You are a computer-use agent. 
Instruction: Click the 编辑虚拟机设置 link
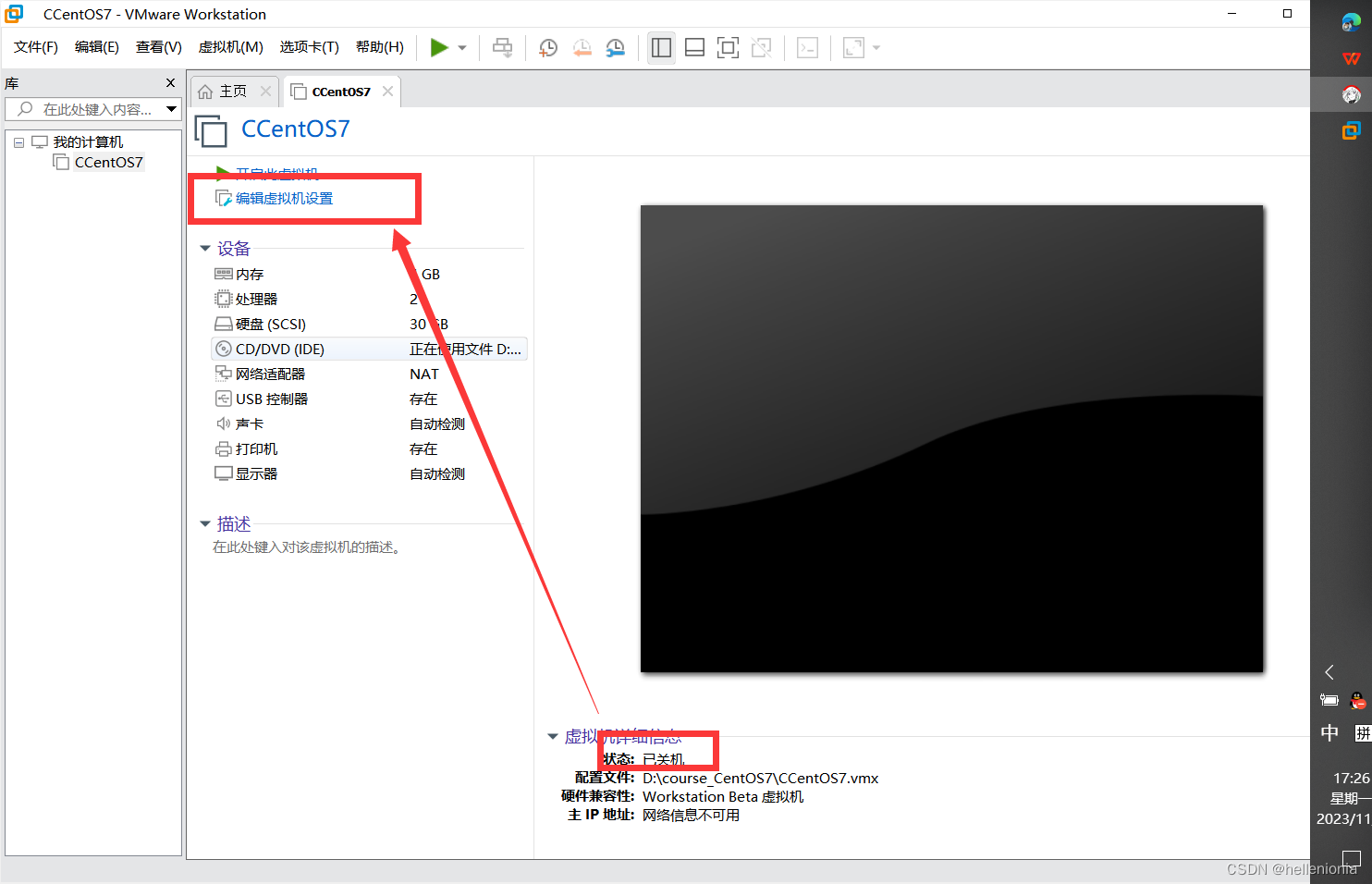[284, 198]
